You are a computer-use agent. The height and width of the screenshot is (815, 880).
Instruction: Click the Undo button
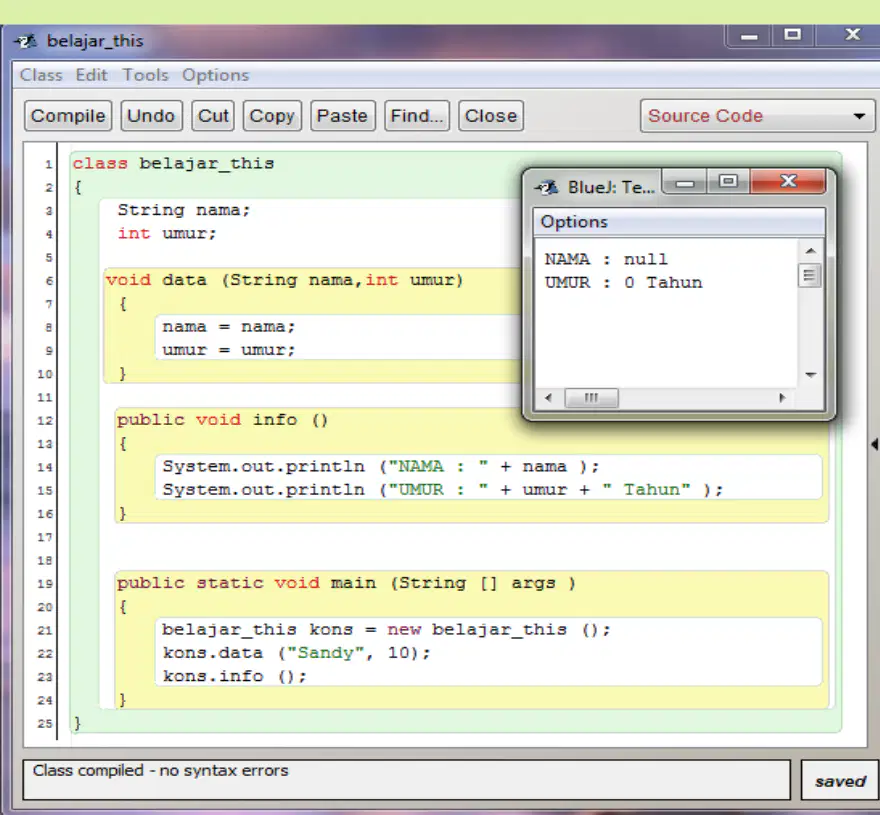click(151, 116)
